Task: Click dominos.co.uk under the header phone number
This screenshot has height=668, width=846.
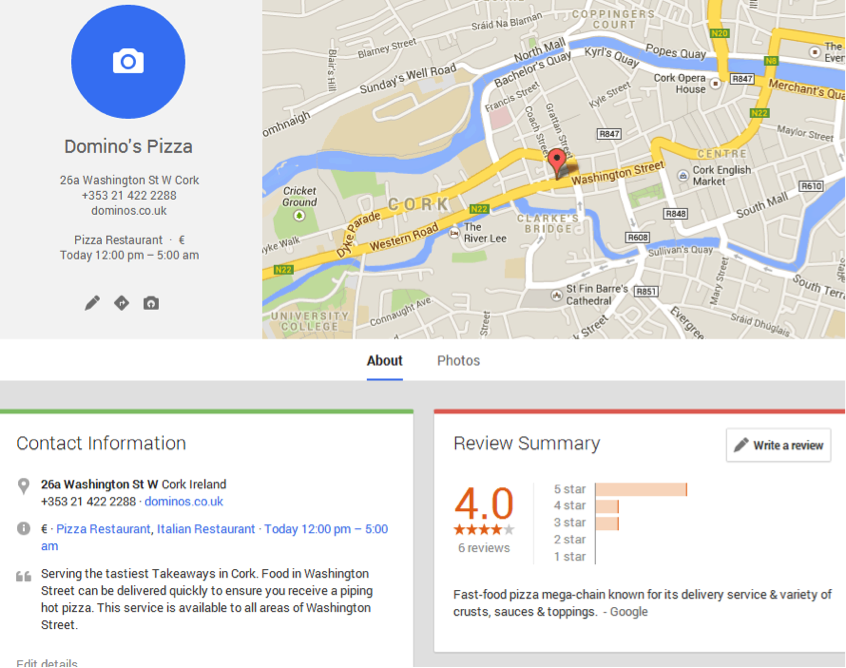Action: tap(129, 211)
